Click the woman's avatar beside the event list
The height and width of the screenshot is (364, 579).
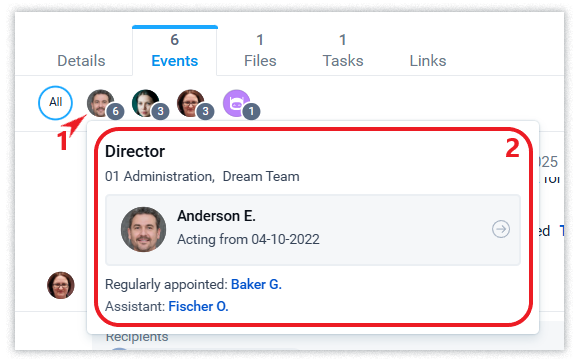[x=61, y=285]
